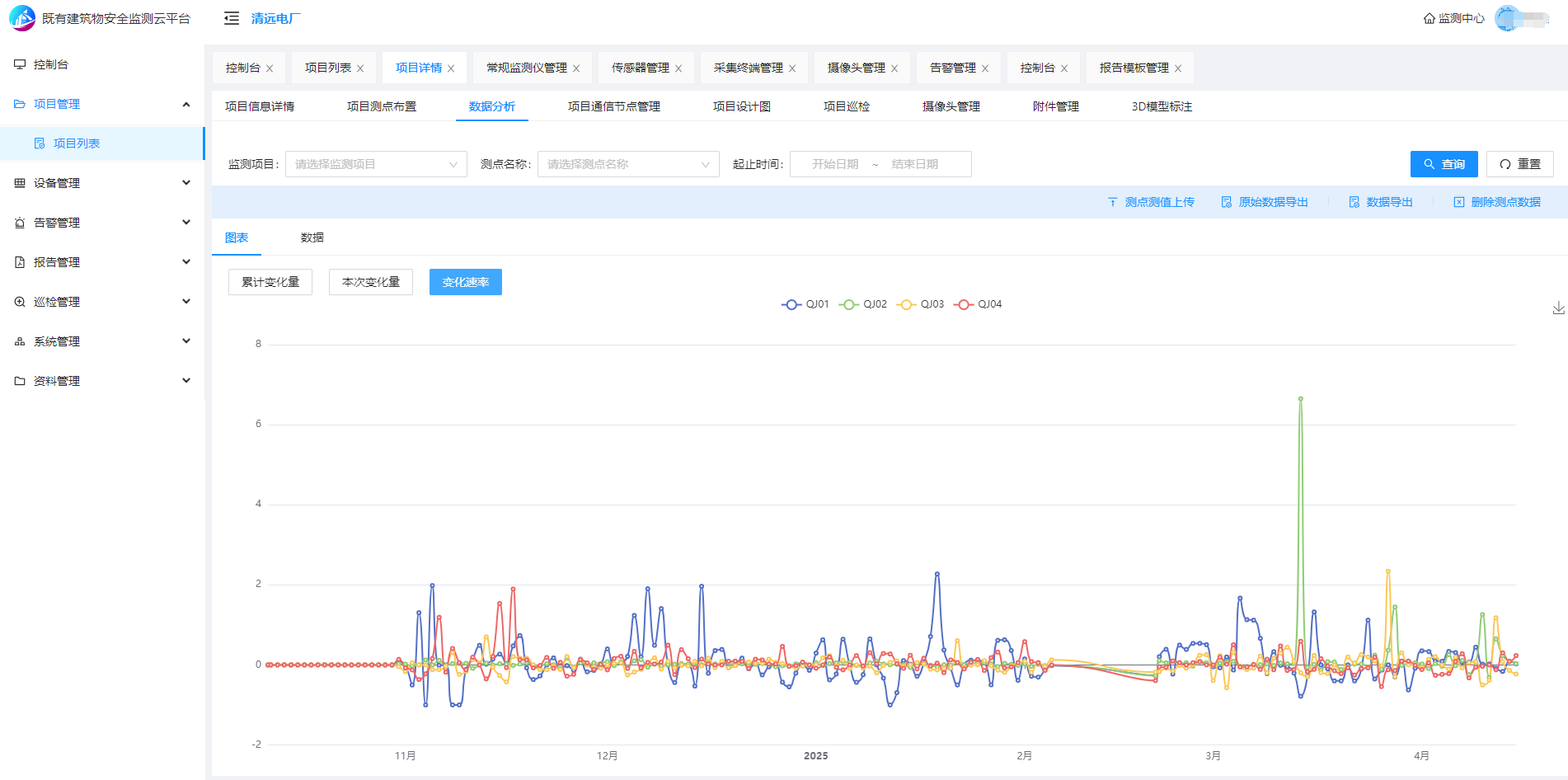Open the 监测项目 dropdown
The height and width of the screenshot is (780, 1568).
click(376, 164)
